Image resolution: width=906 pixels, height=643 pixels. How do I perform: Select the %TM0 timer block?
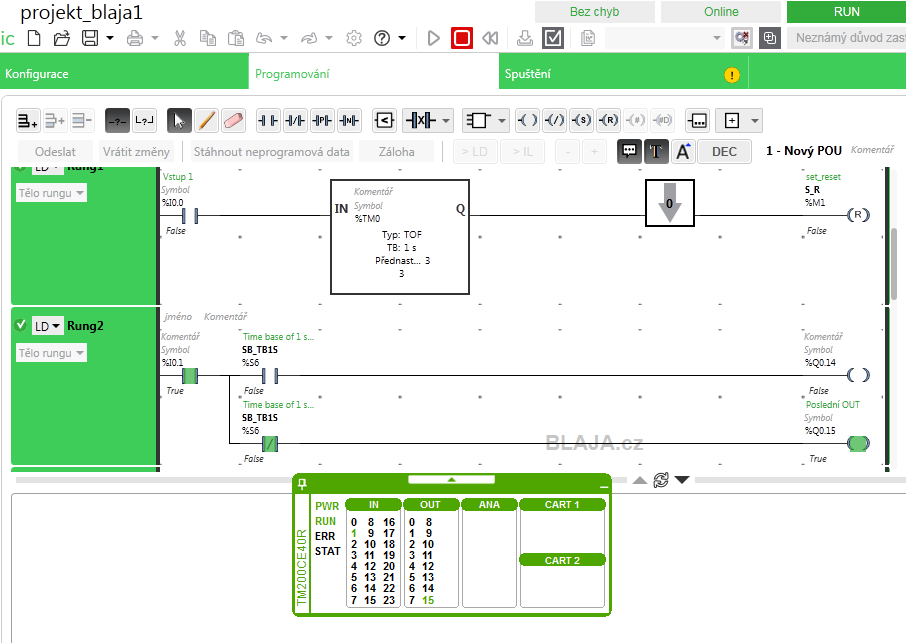tap(400, 237)
